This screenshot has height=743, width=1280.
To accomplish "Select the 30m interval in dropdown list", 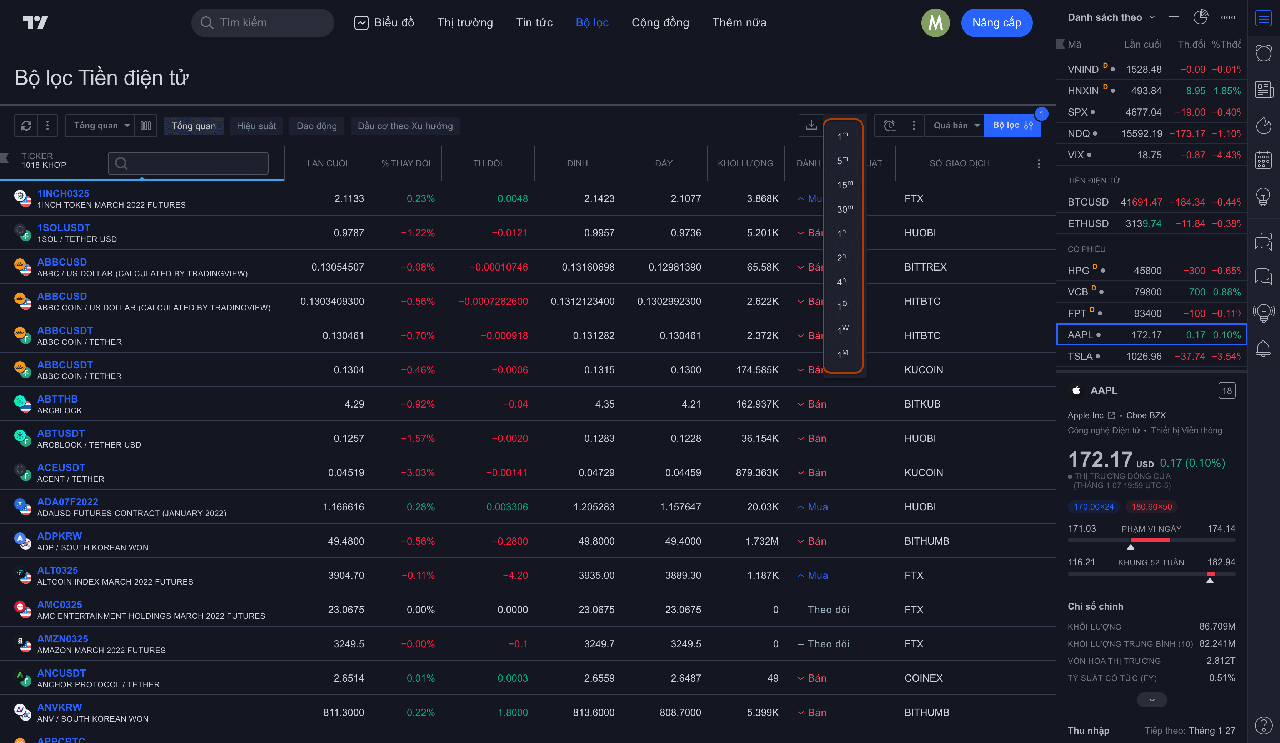I will pos(844,209).
